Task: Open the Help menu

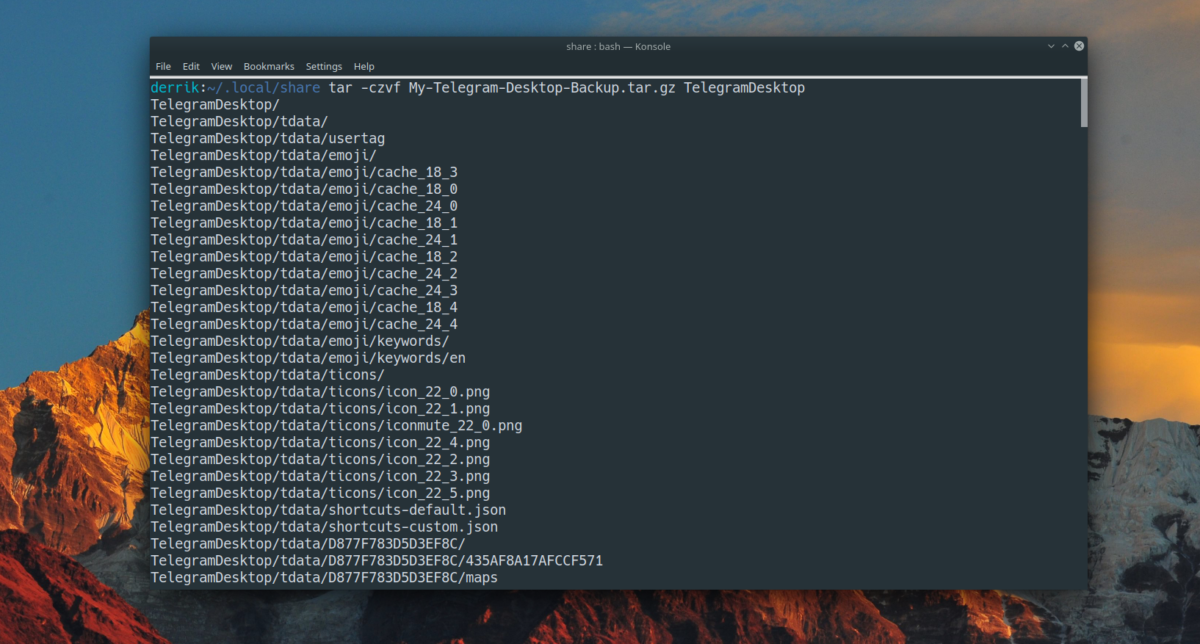Action: (x=364, y=66)
